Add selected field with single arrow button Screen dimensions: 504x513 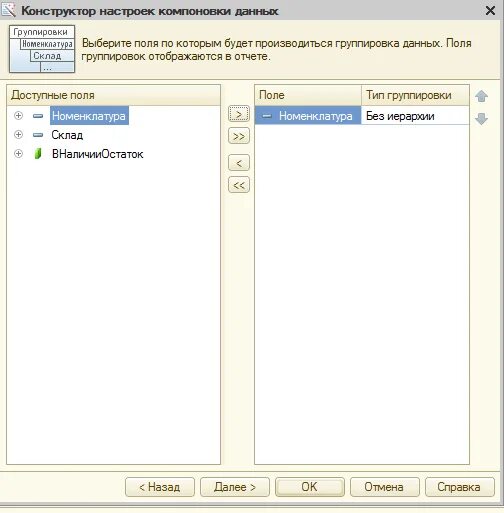[x=239, y=114]
